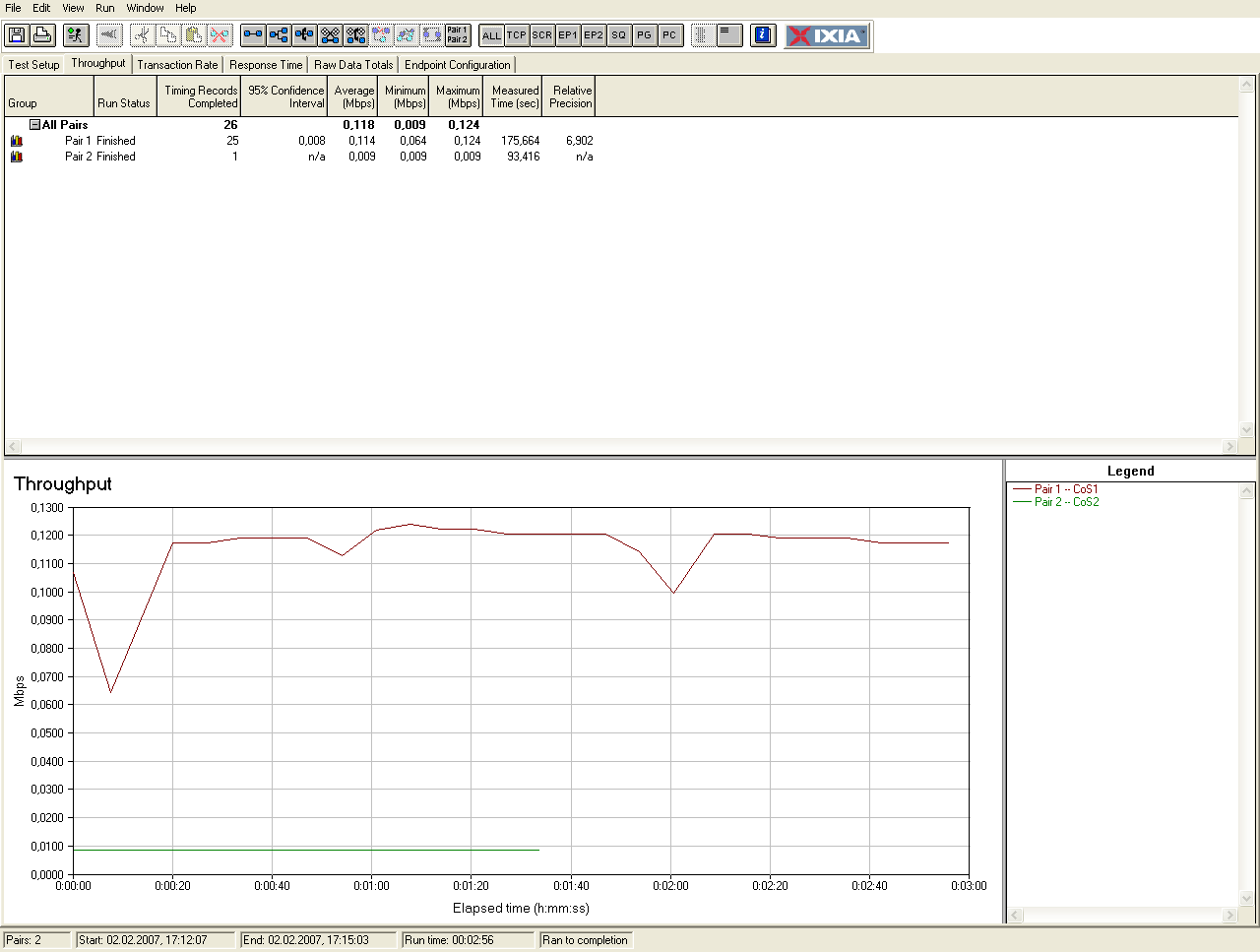The width and height of the screenshot is (1260, 952).
Task: Toggle the ALL filter button
Action: click(x=491, y=35)
